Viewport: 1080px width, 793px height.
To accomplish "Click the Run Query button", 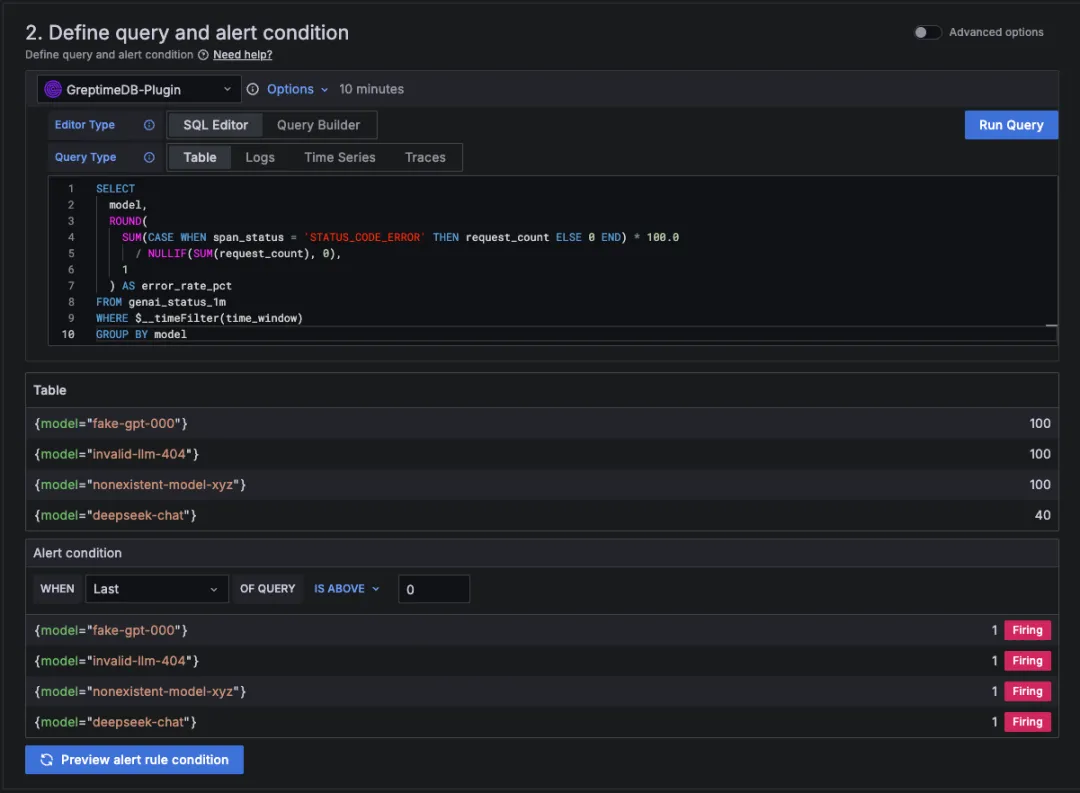I will coord(1010,125).
